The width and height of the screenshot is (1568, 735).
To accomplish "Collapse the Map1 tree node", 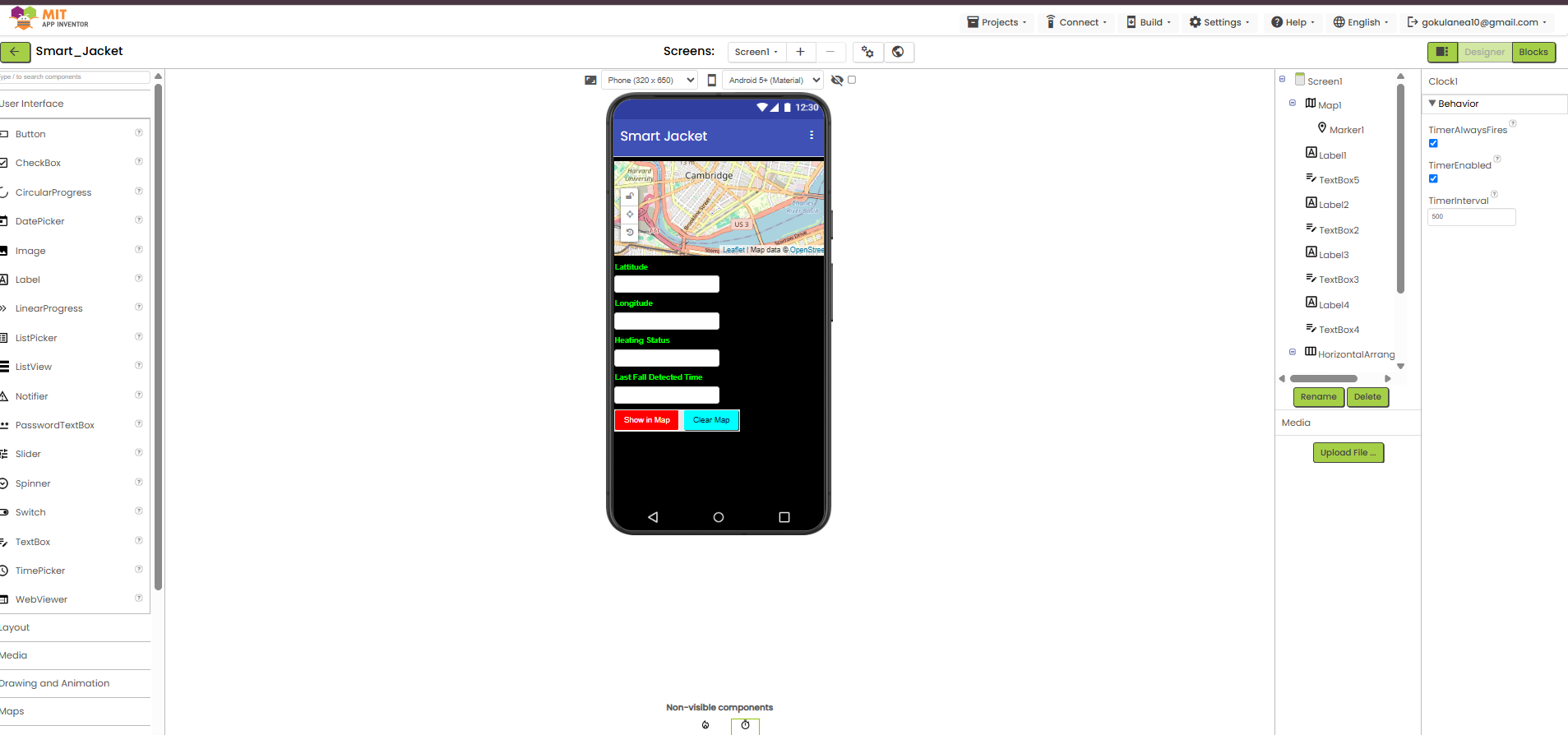I will [1293, 104].
